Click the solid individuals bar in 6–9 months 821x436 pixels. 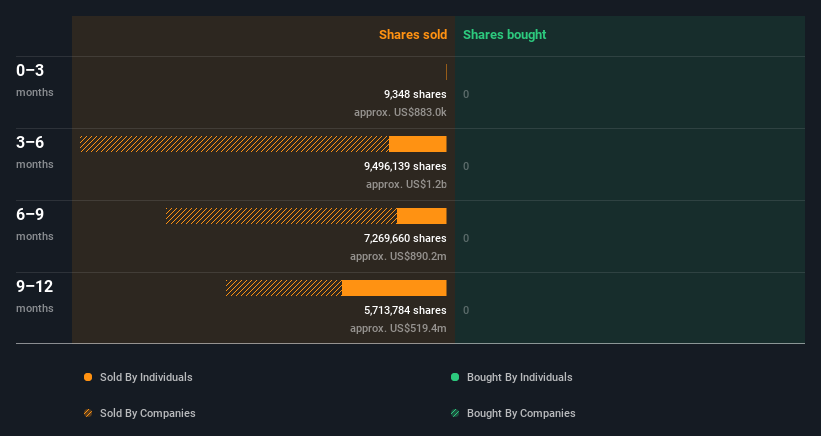point(421,216)
